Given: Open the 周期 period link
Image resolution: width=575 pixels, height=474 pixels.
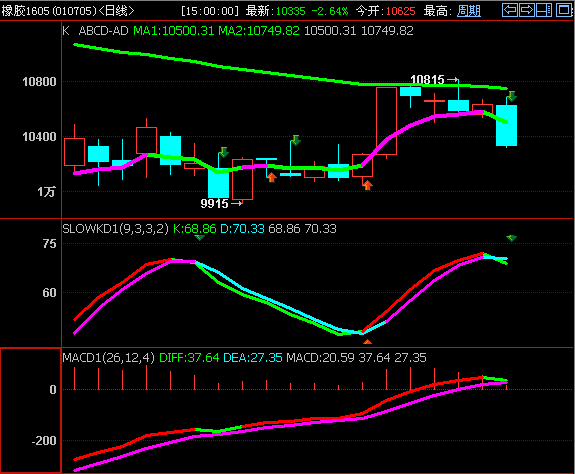Looking at the screenshot, I should pyautogui.click(x=469, y=11).
